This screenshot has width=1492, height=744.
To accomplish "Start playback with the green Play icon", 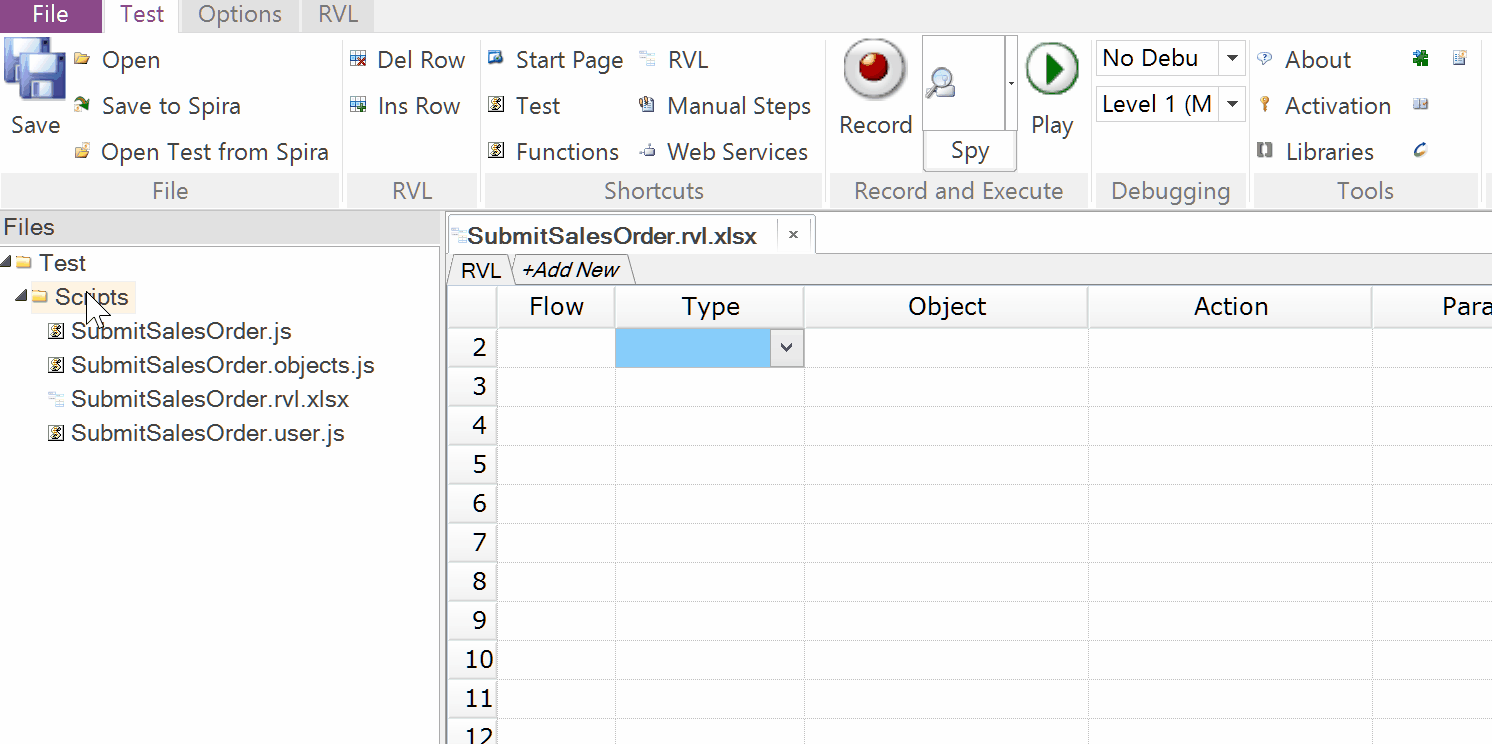I will [x=1052, y=69].
